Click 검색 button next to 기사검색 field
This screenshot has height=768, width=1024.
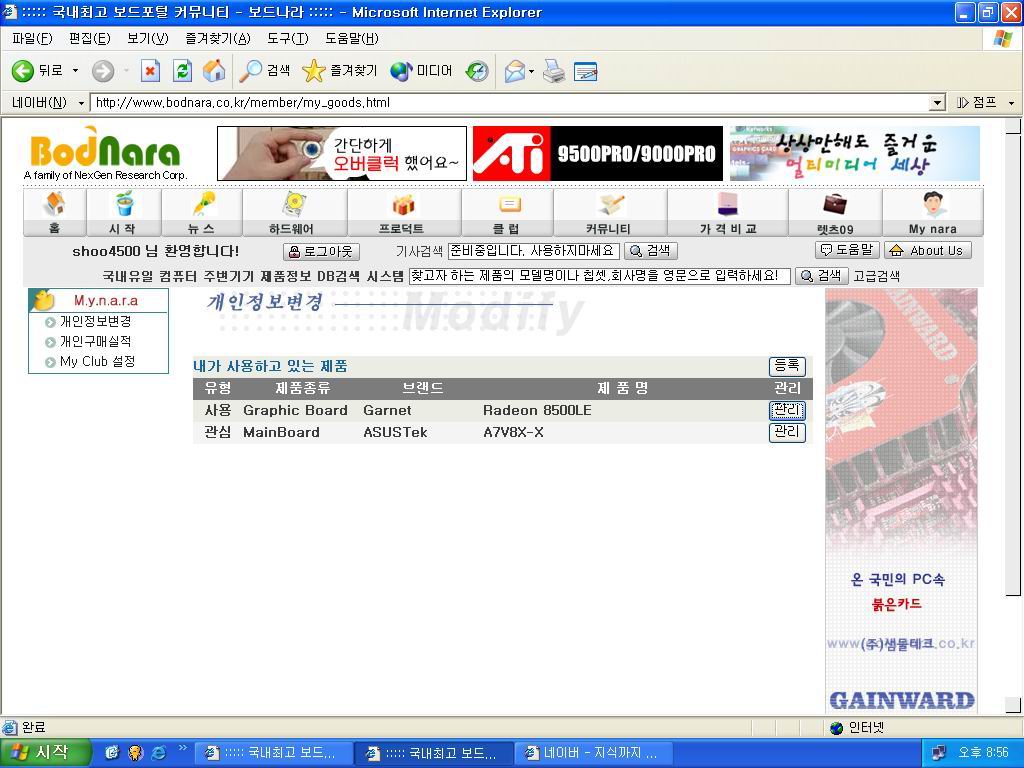[x=650, y=251]
